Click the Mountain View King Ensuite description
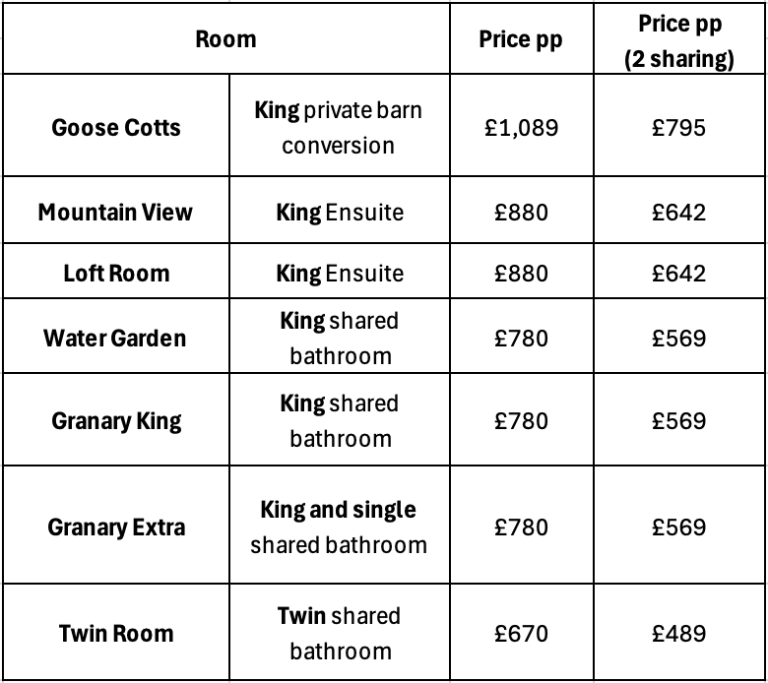 (x=338, y=213)
